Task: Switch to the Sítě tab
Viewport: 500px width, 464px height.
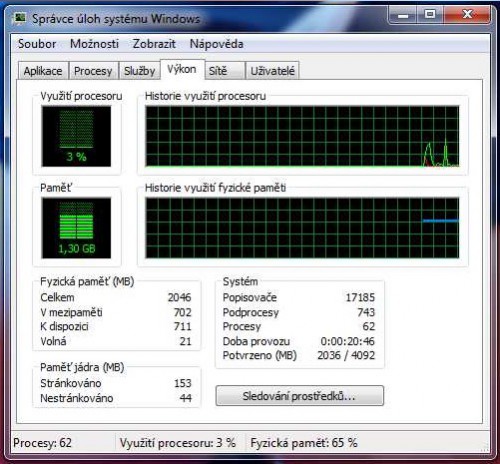Action: [224, 71]
